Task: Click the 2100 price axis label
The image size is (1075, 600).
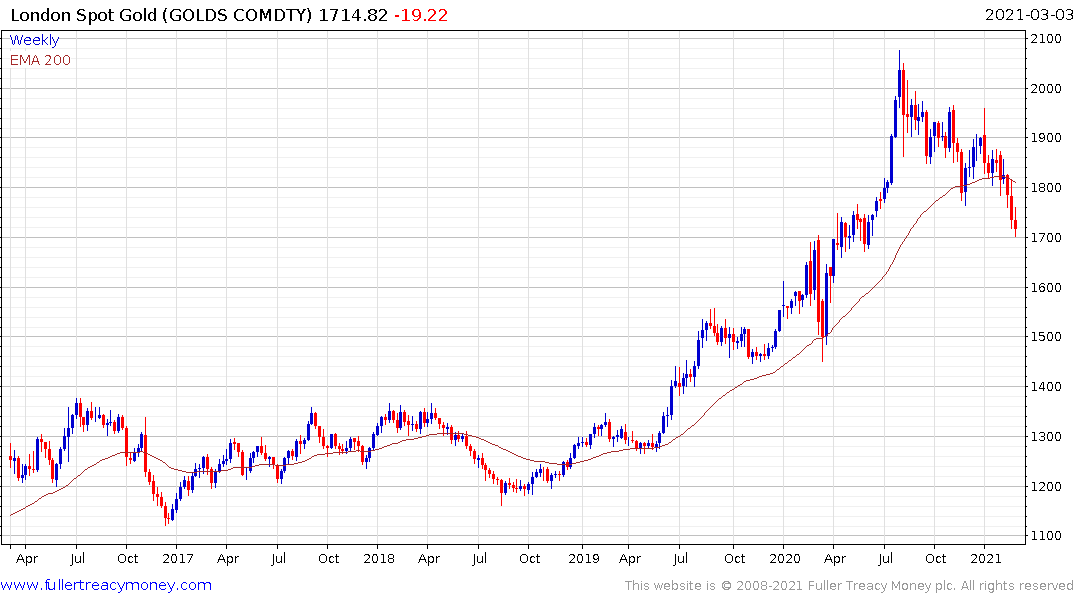Action: tap(1046, 38)
